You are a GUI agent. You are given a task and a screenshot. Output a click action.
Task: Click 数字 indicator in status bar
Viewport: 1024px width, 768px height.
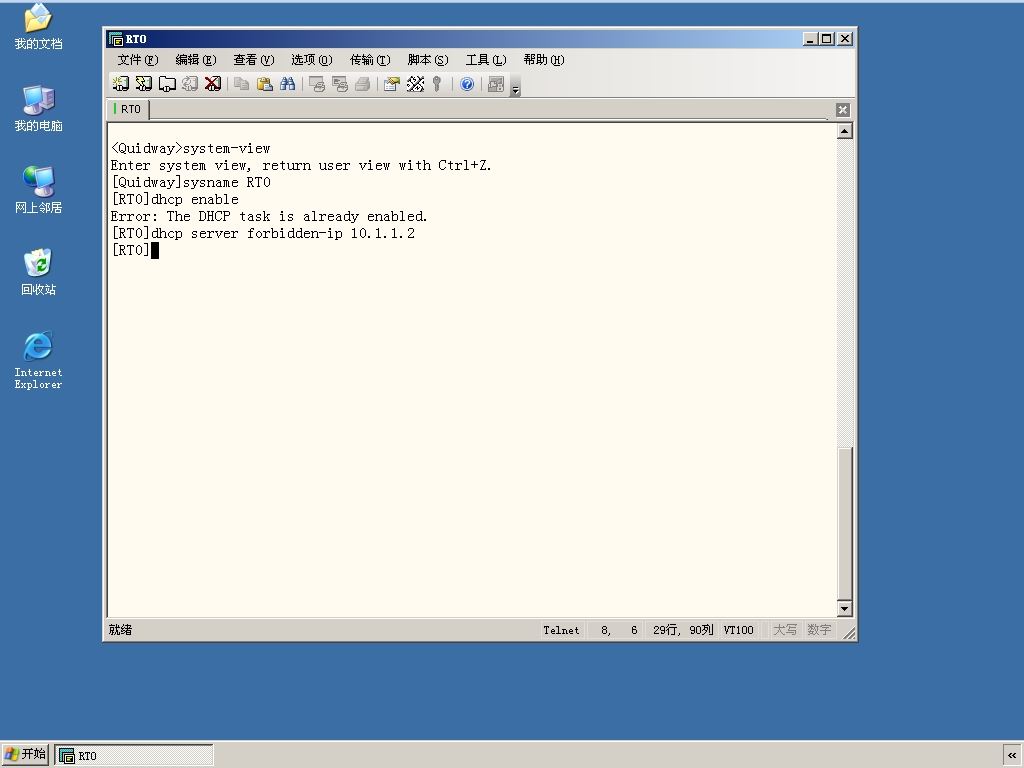click(819, 630)
